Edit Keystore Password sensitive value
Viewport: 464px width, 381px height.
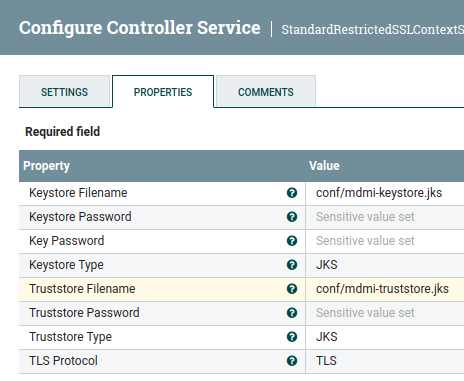(x=365, y=217)
